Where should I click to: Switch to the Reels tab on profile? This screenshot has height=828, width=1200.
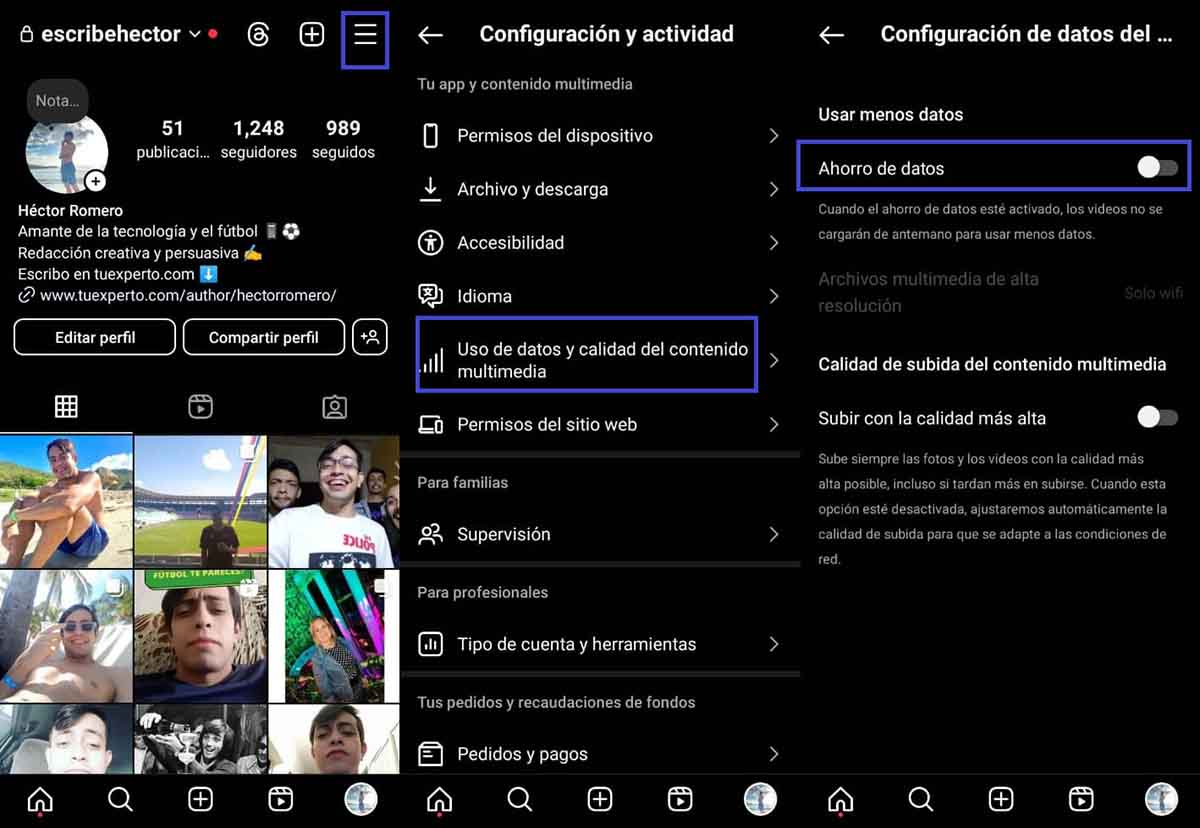click(200, 407)
